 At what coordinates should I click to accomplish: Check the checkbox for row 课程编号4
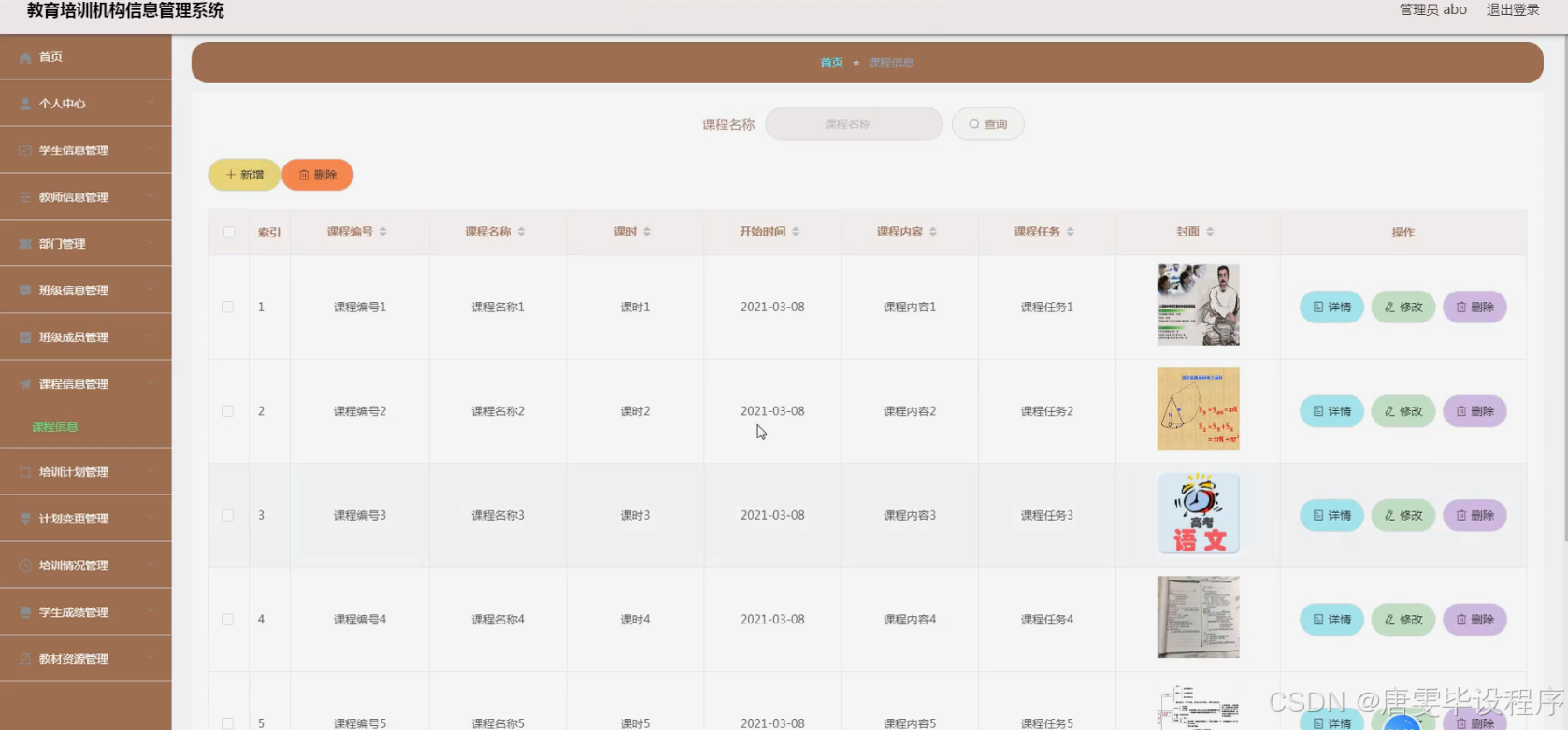(227, 620)
